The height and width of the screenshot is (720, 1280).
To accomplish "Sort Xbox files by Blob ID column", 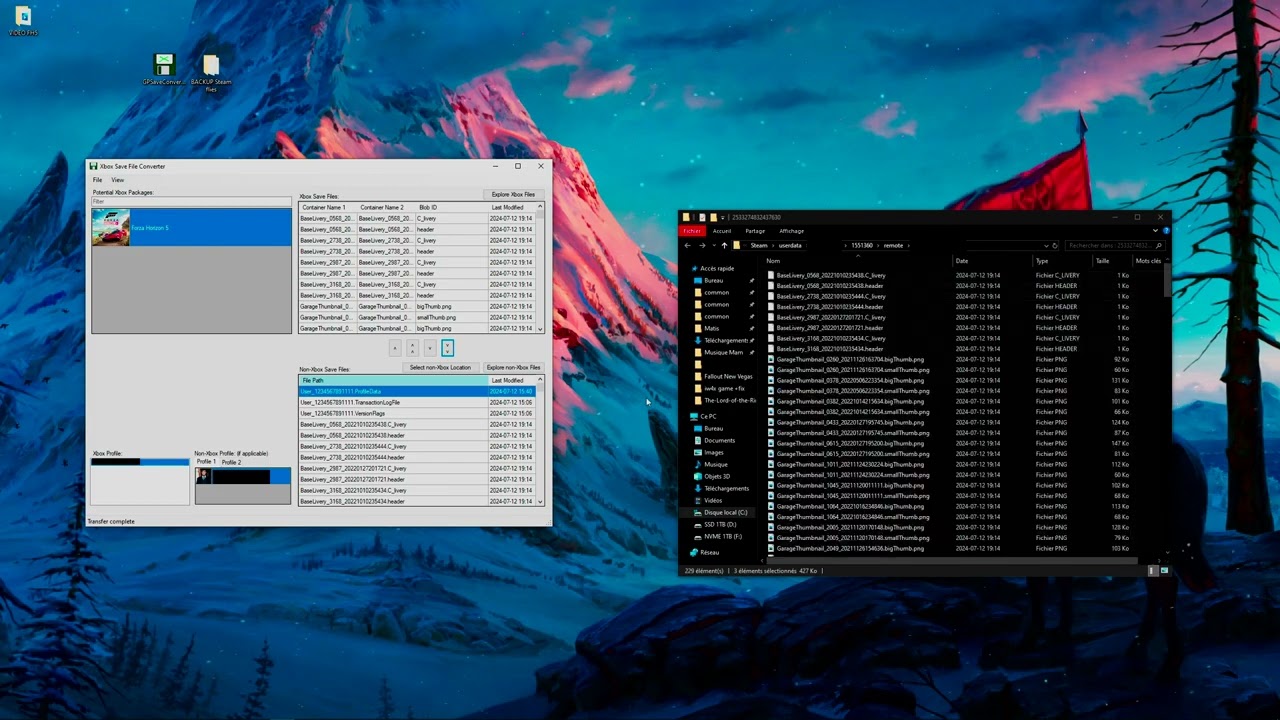I will pos(428,207).
